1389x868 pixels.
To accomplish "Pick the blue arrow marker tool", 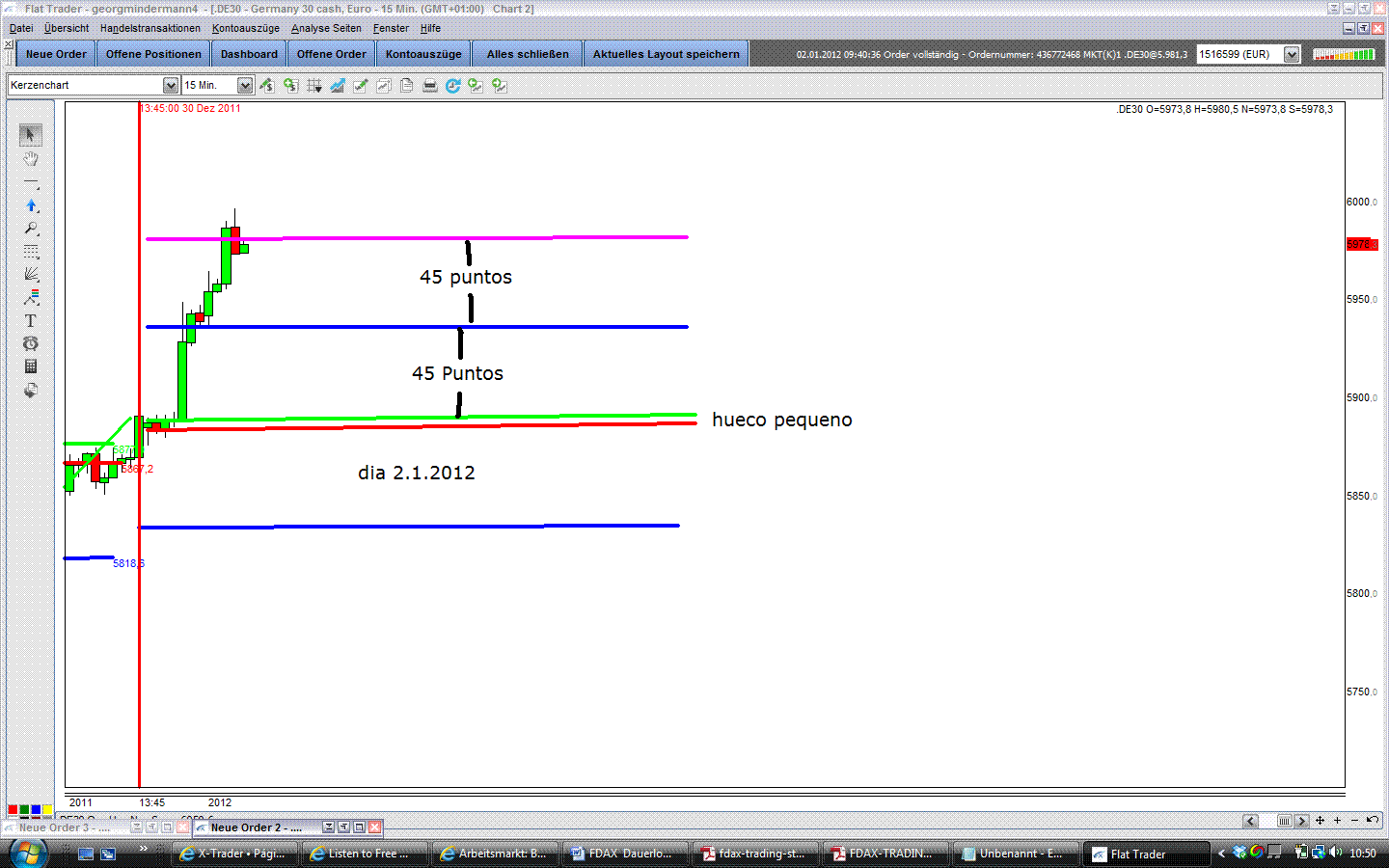I will click(31, 205).
